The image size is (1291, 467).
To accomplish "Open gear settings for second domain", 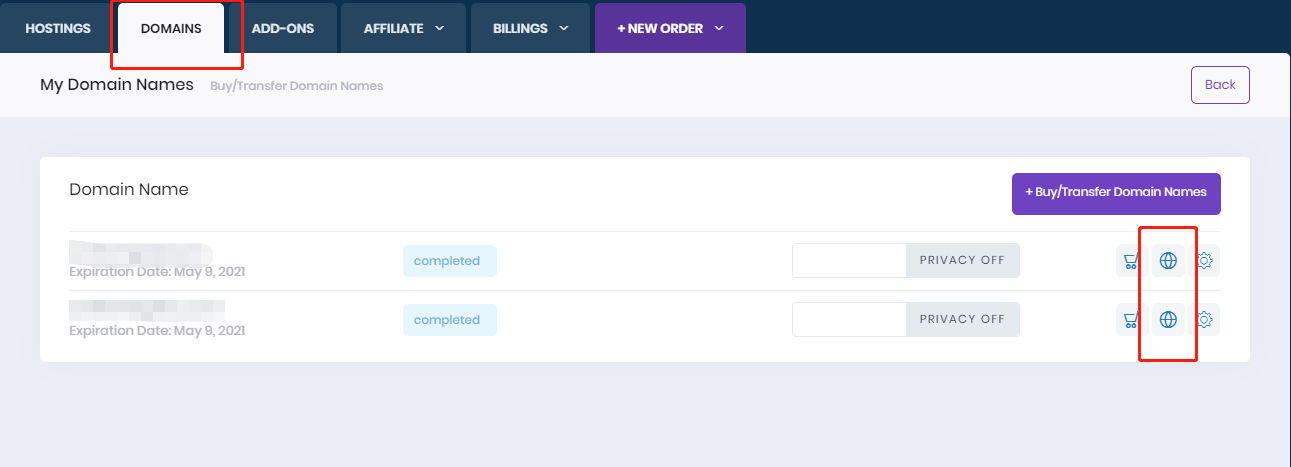I will [x=1204, y=320].
